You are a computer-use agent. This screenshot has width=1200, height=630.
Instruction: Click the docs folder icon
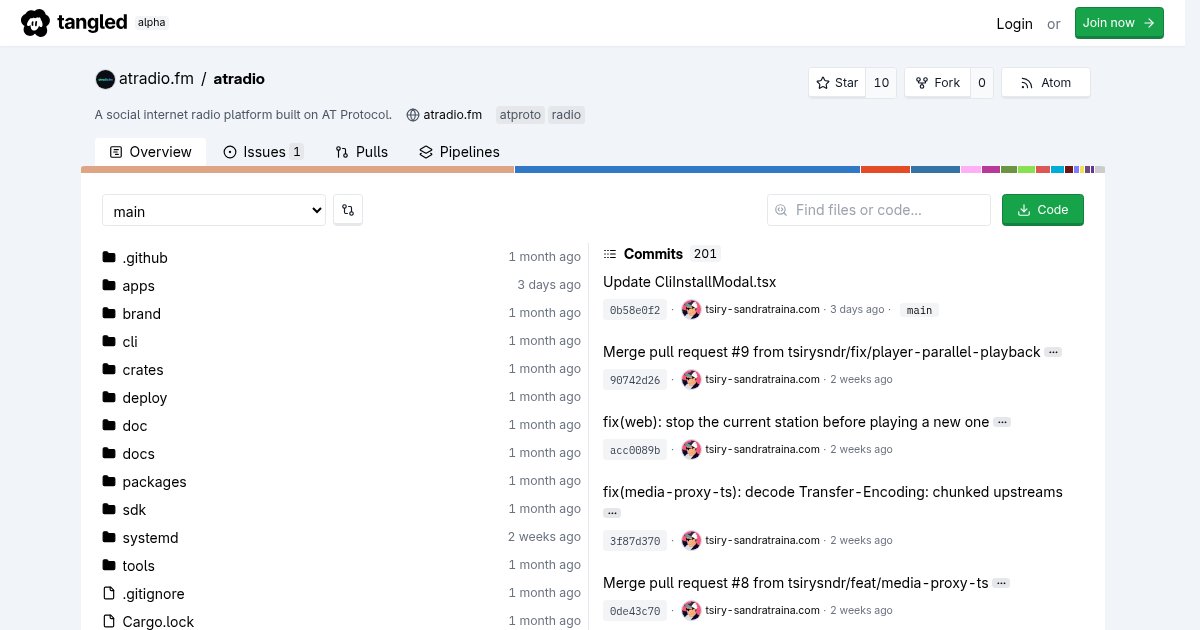[109, 453]
